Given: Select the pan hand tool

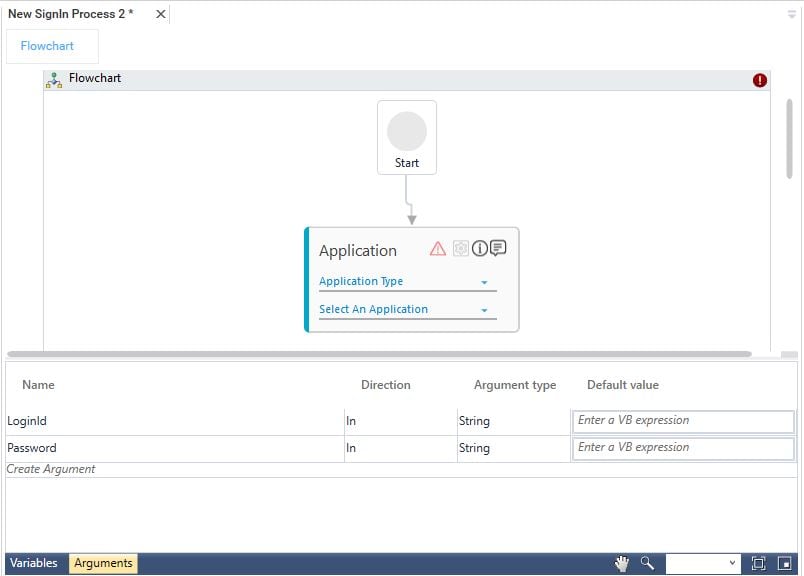Looking at the screenshot, I should click(x=622, y=564).
